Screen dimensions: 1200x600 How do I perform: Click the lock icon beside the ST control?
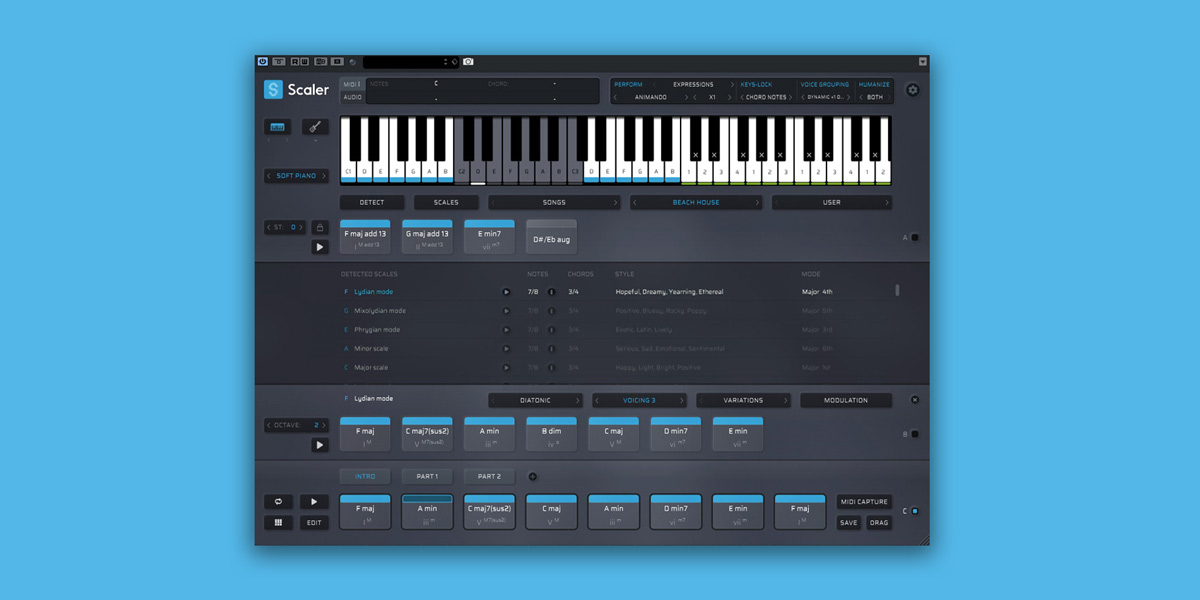point(320,227)
